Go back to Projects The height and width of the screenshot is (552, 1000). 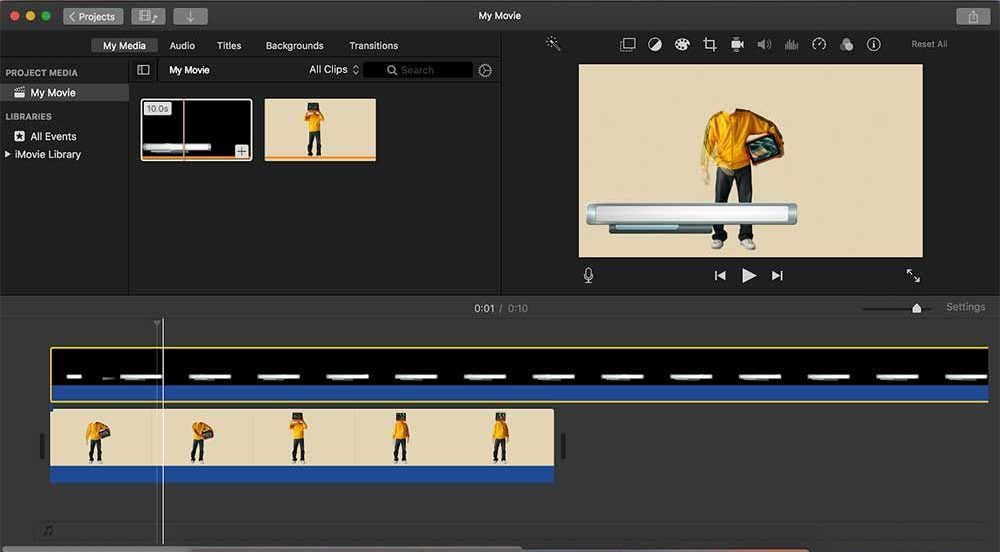pos(92,17)
